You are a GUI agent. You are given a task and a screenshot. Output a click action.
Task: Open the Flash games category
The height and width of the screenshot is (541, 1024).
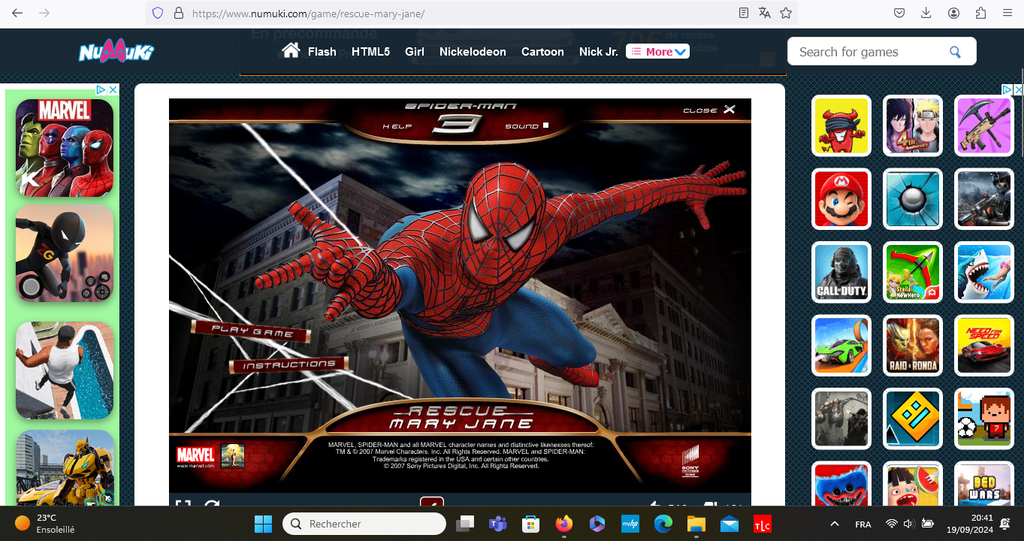pyautogui.click(x=322, y=52)
